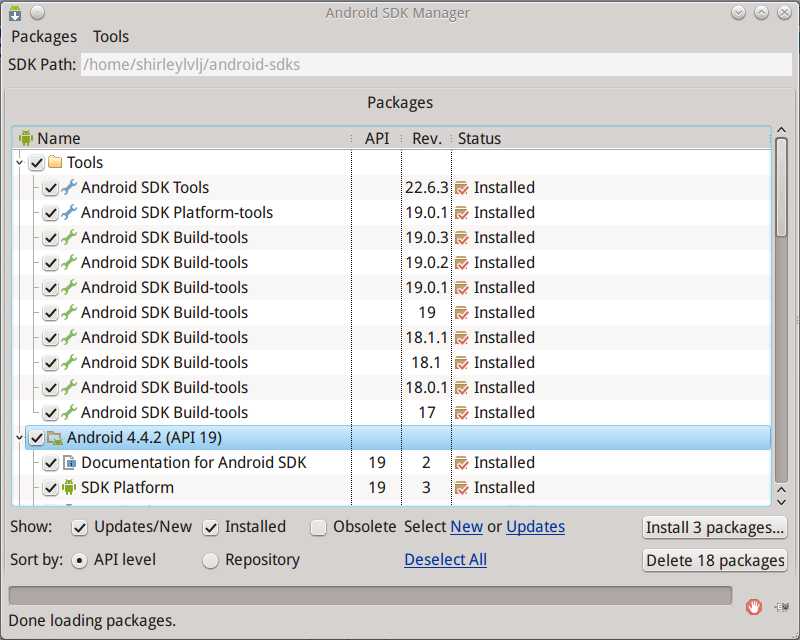Open the Tools menu
The width and height of the screenshot is (800, 640).
click(111, 37)
